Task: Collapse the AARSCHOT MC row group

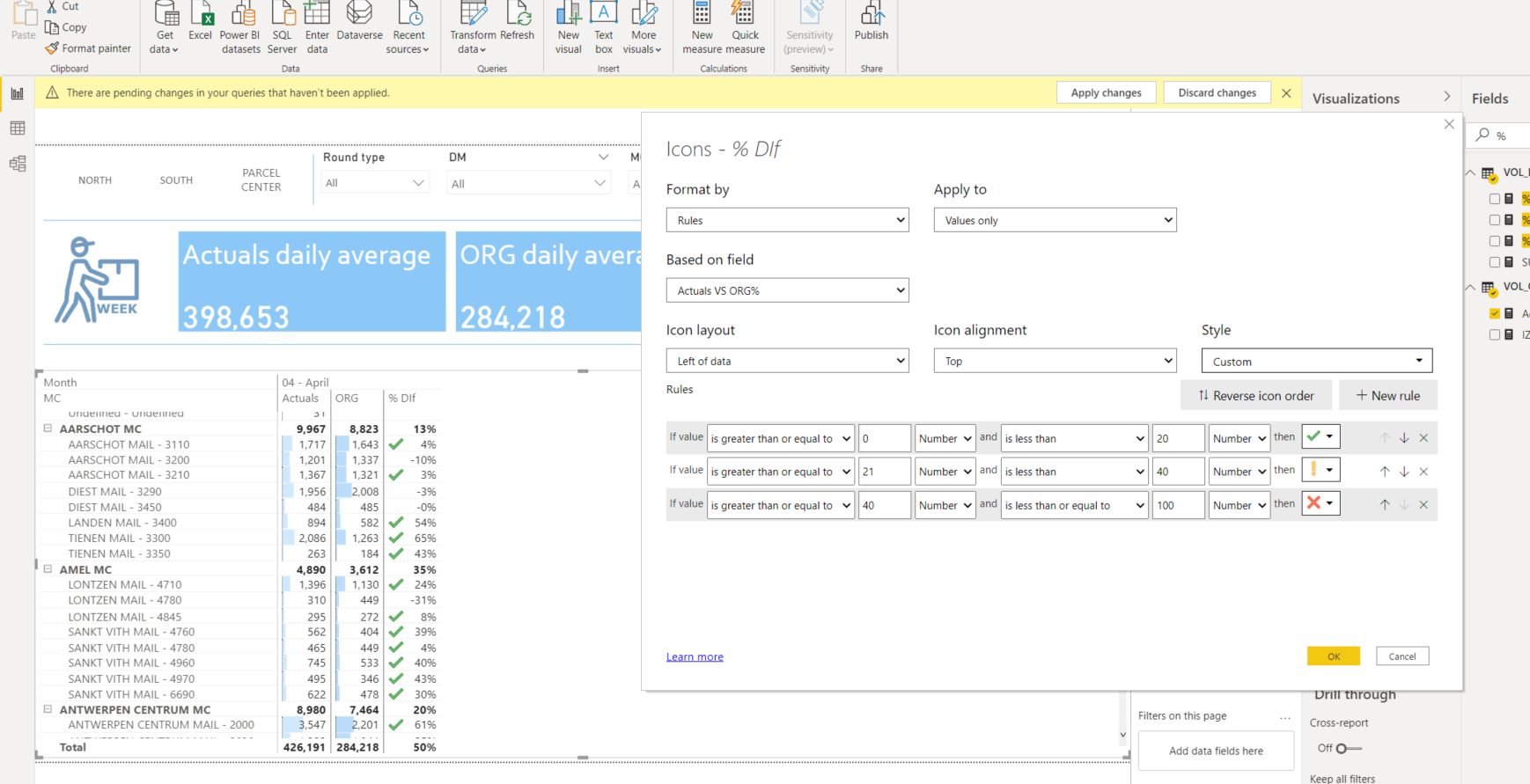Action: tap(48, 429)
